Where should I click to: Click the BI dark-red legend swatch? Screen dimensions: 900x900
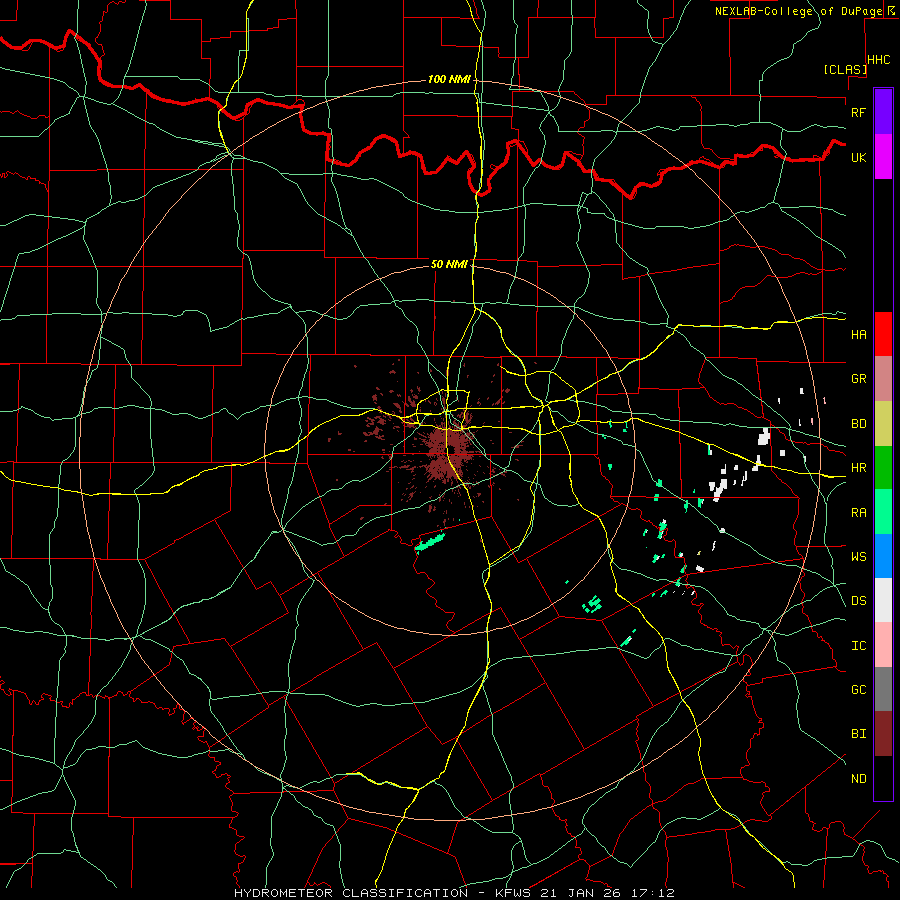pyautogui.click(x=883, y=734)
